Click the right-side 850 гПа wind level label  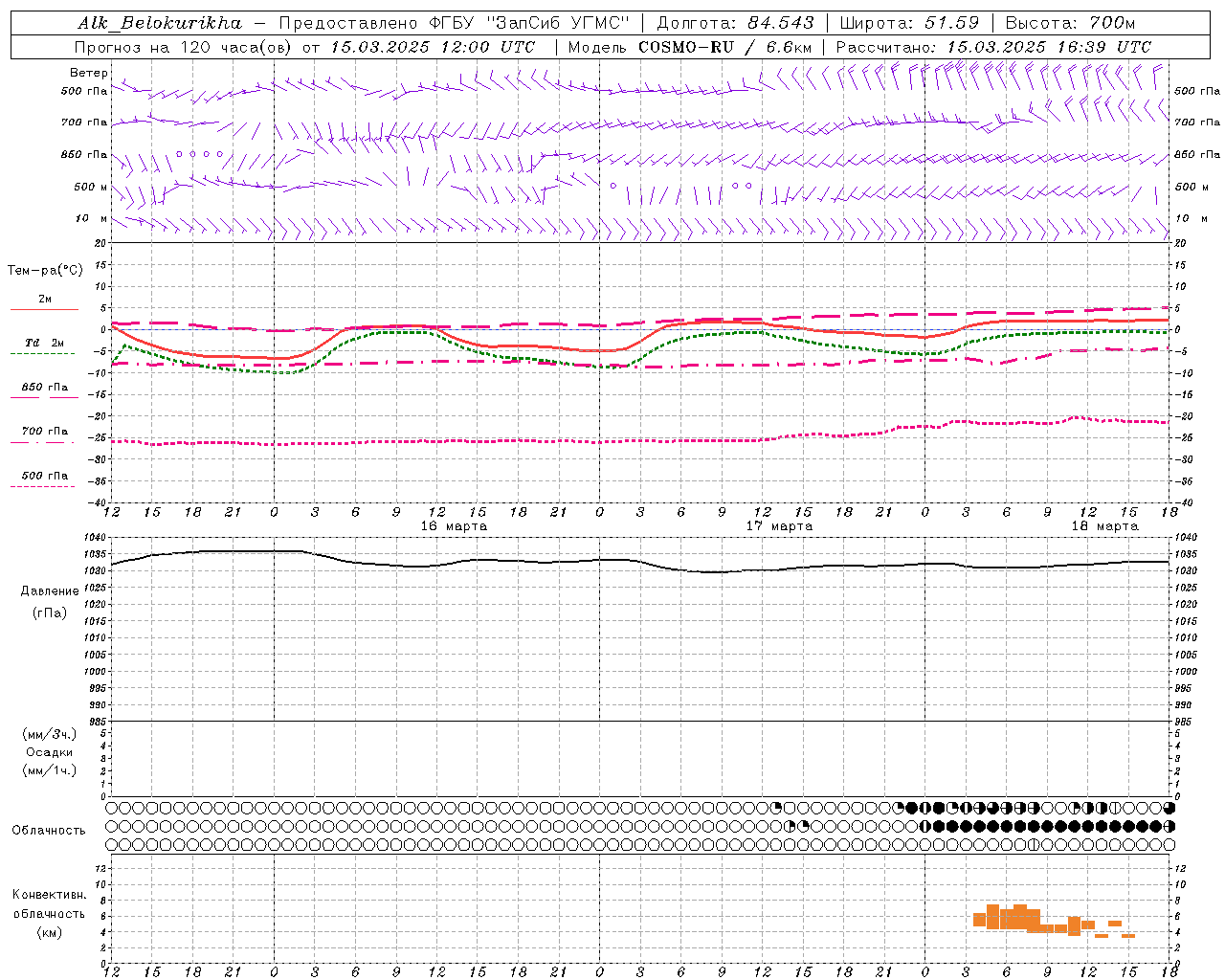pyautogui.click(x=1197, y=154)
